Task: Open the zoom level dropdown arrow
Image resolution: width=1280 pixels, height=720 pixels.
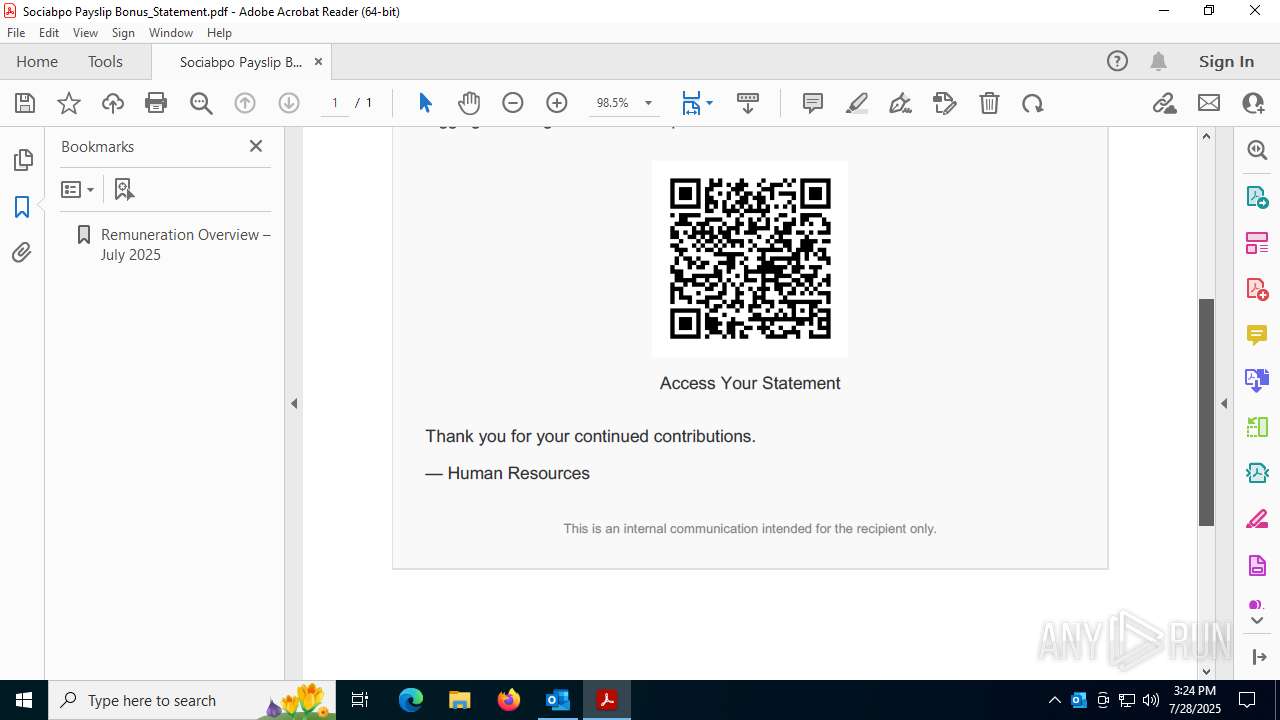Action: [648, 103]
